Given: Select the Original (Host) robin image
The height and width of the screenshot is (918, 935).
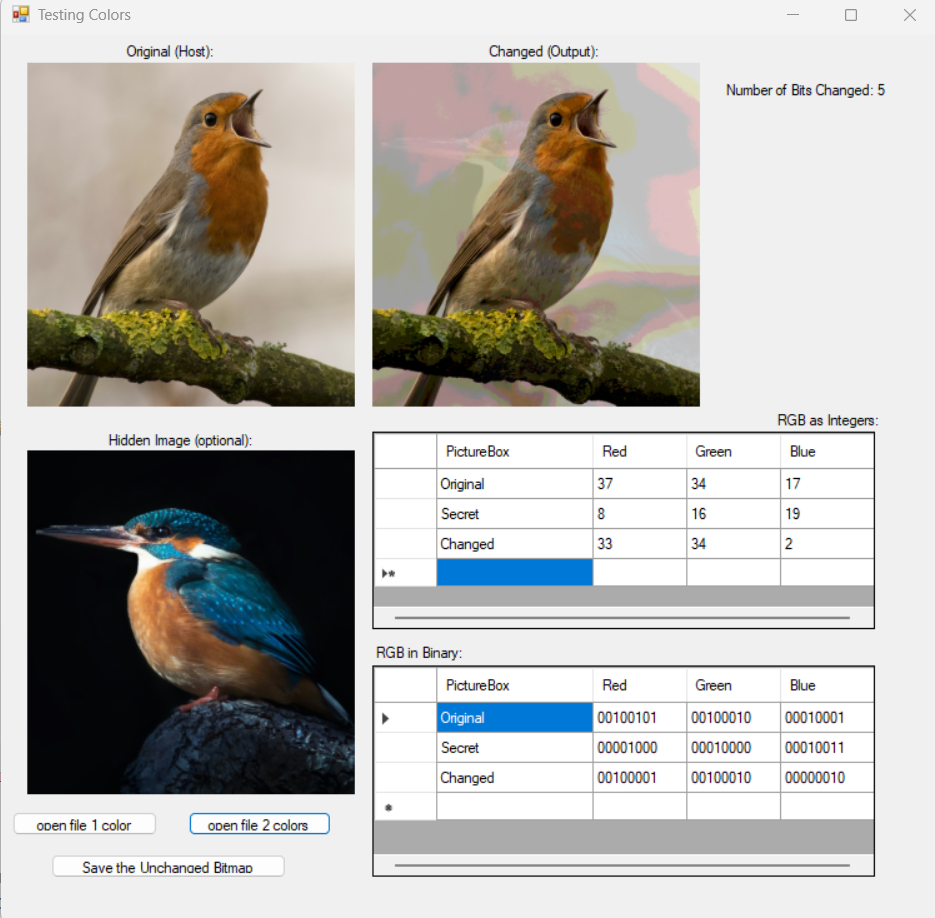Looking at the screenshot, I should [x=190, y=235].
